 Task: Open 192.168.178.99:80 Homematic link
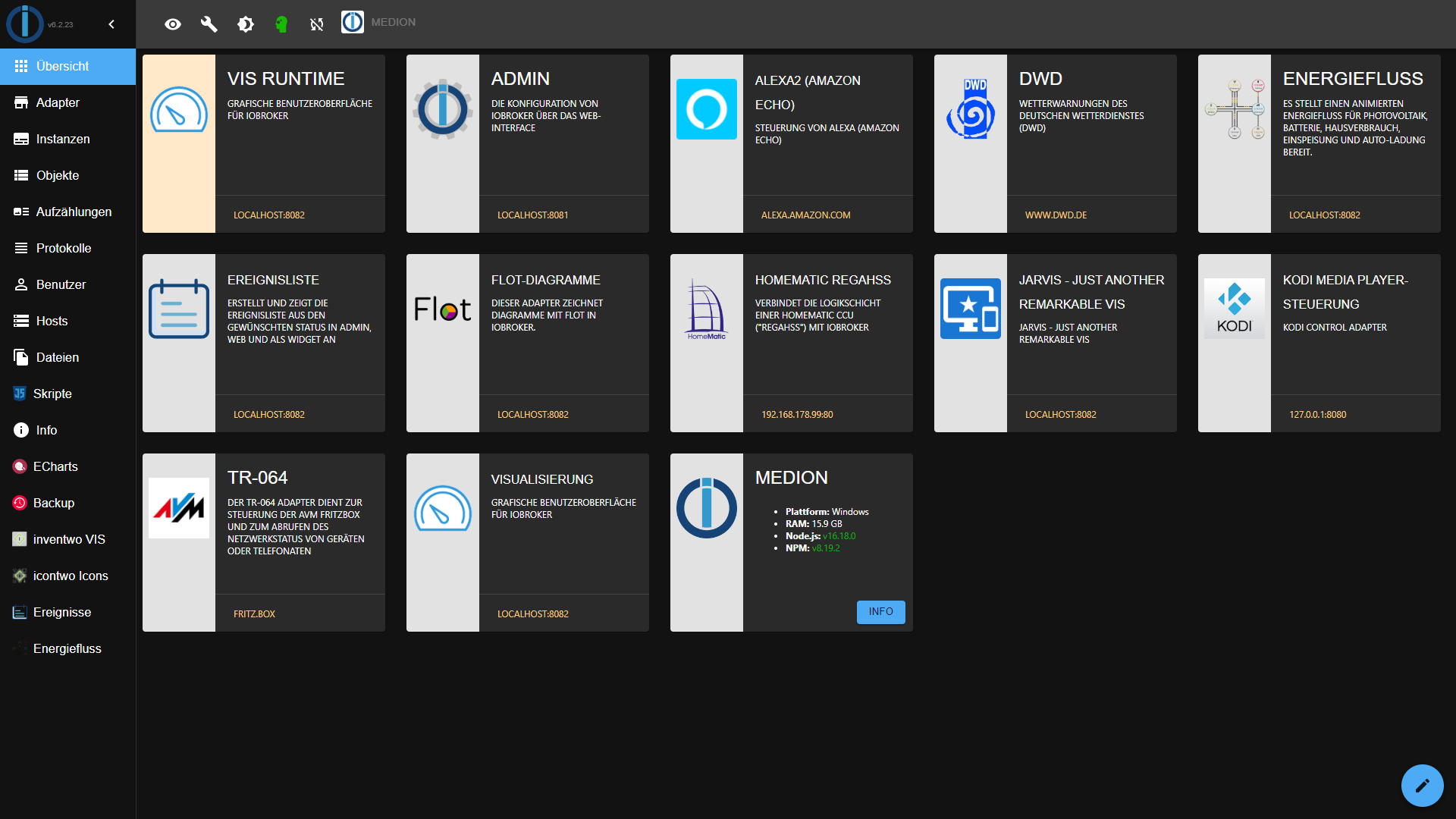797,415
